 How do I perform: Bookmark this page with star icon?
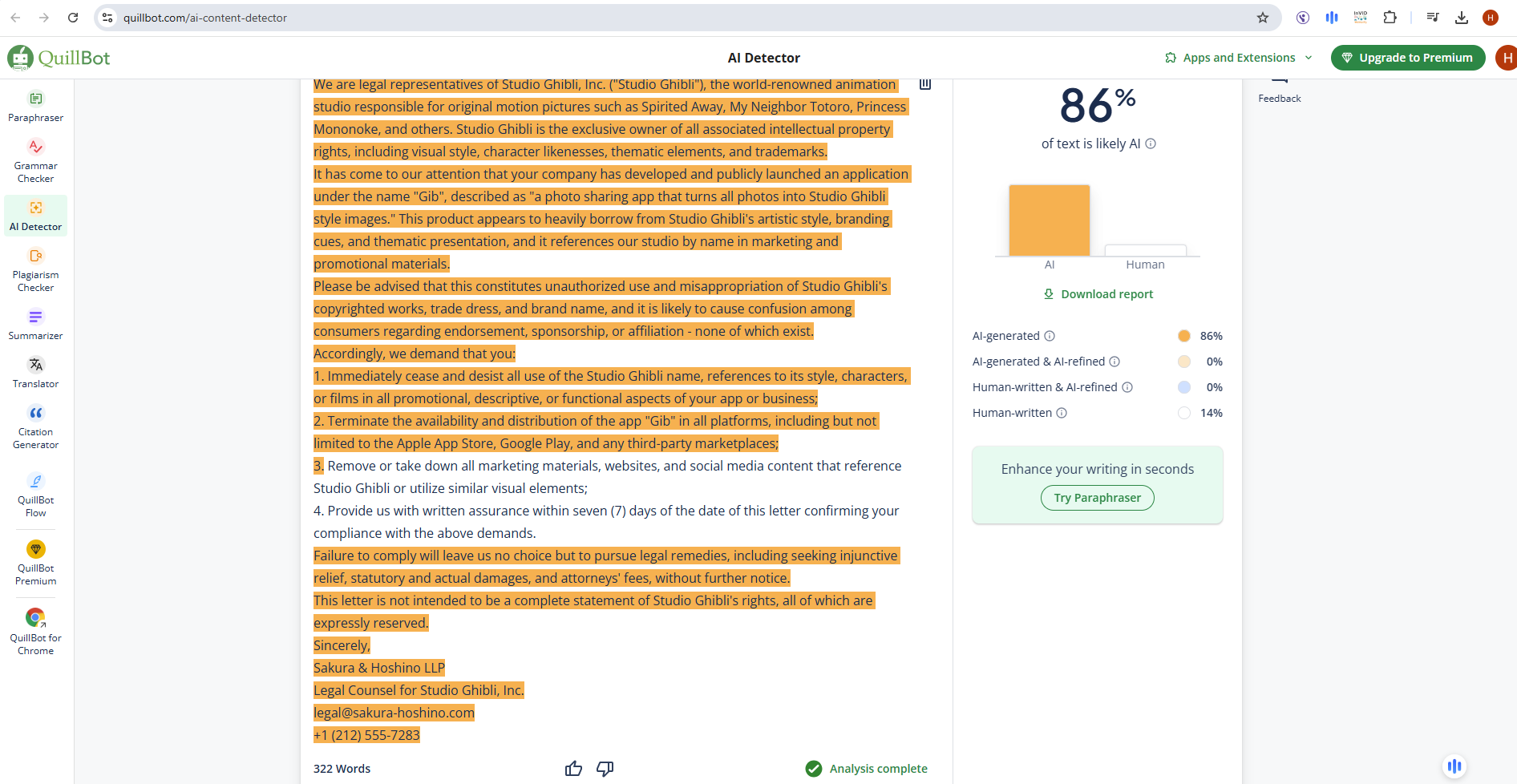coord(1263,18)
